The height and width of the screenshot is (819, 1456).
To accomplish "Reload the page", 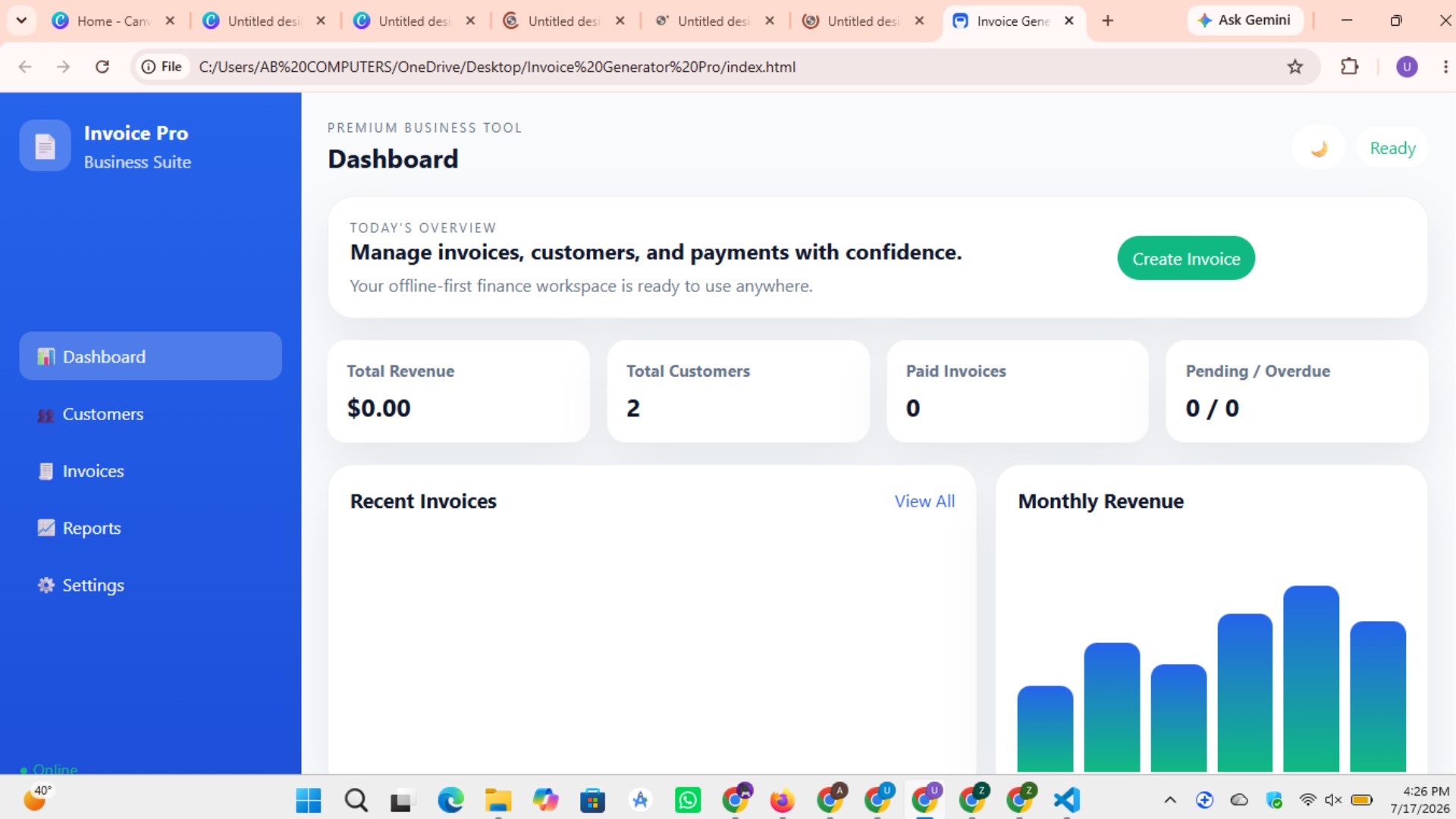I will pyautogui.click(x=102, y=67).
